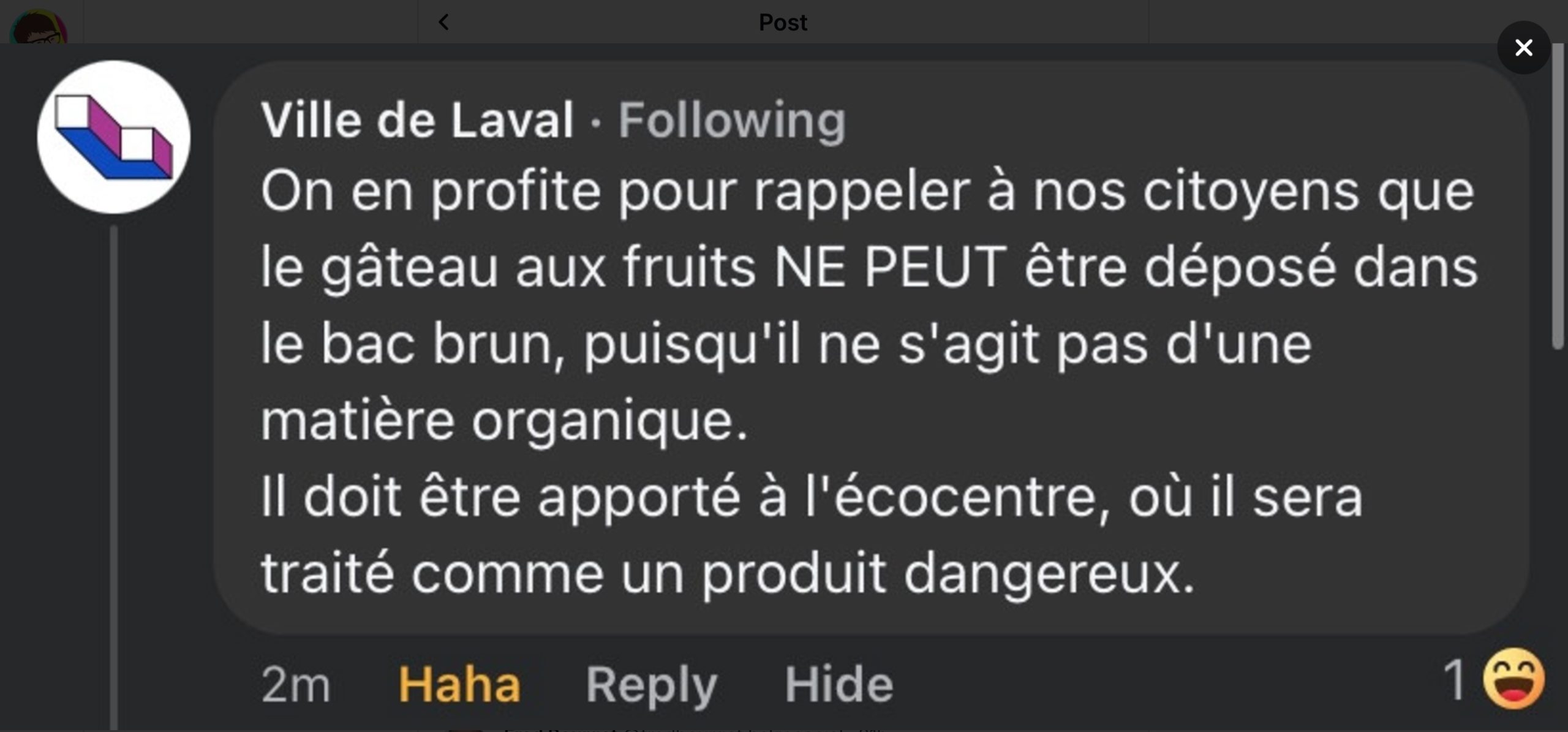Click the vertical thread line under the avatar
Screen dimensions: 1568x732
[114, 478]
